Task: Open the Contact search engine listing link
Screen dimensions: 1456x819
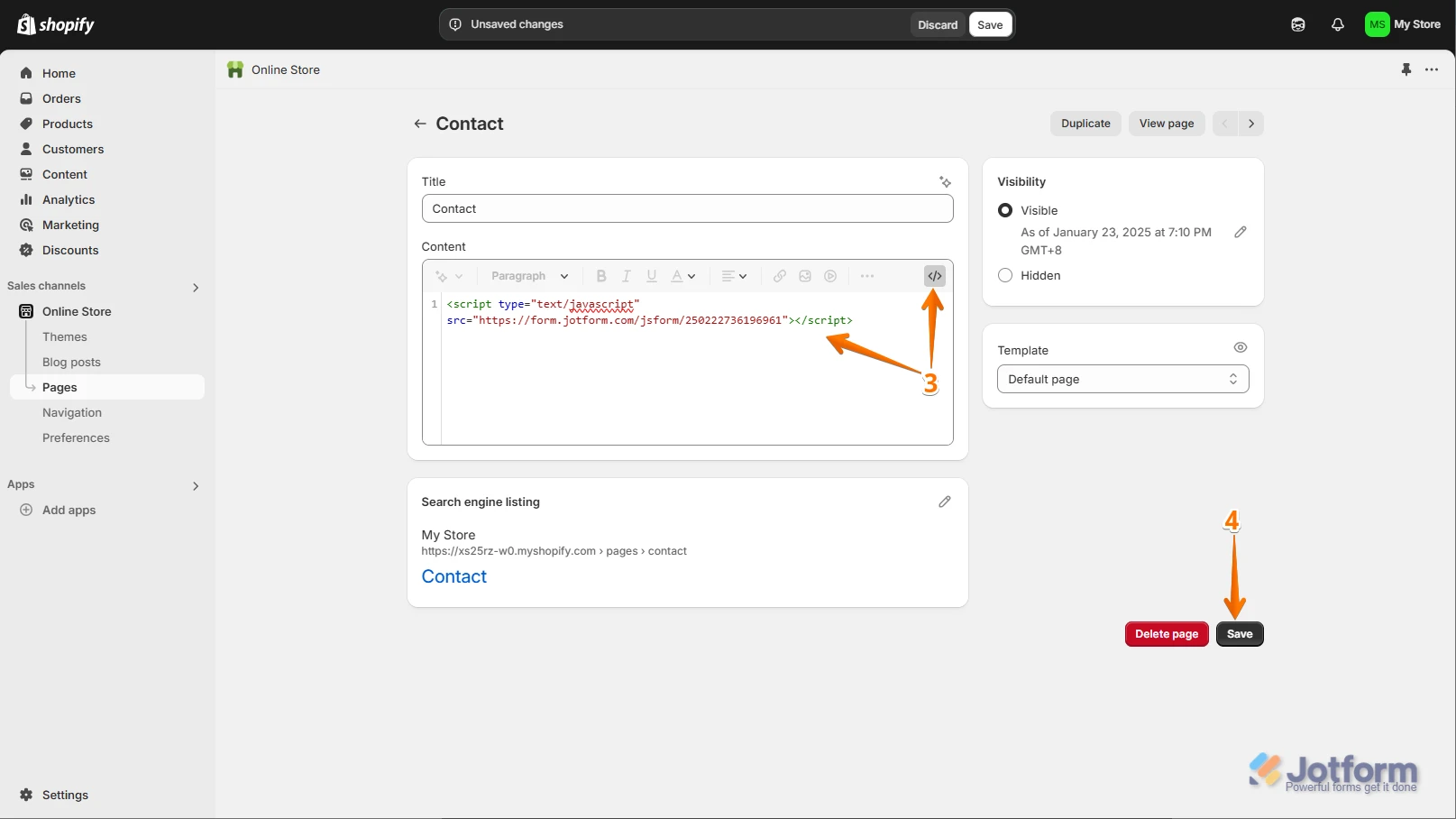Action: click(453, 576)
